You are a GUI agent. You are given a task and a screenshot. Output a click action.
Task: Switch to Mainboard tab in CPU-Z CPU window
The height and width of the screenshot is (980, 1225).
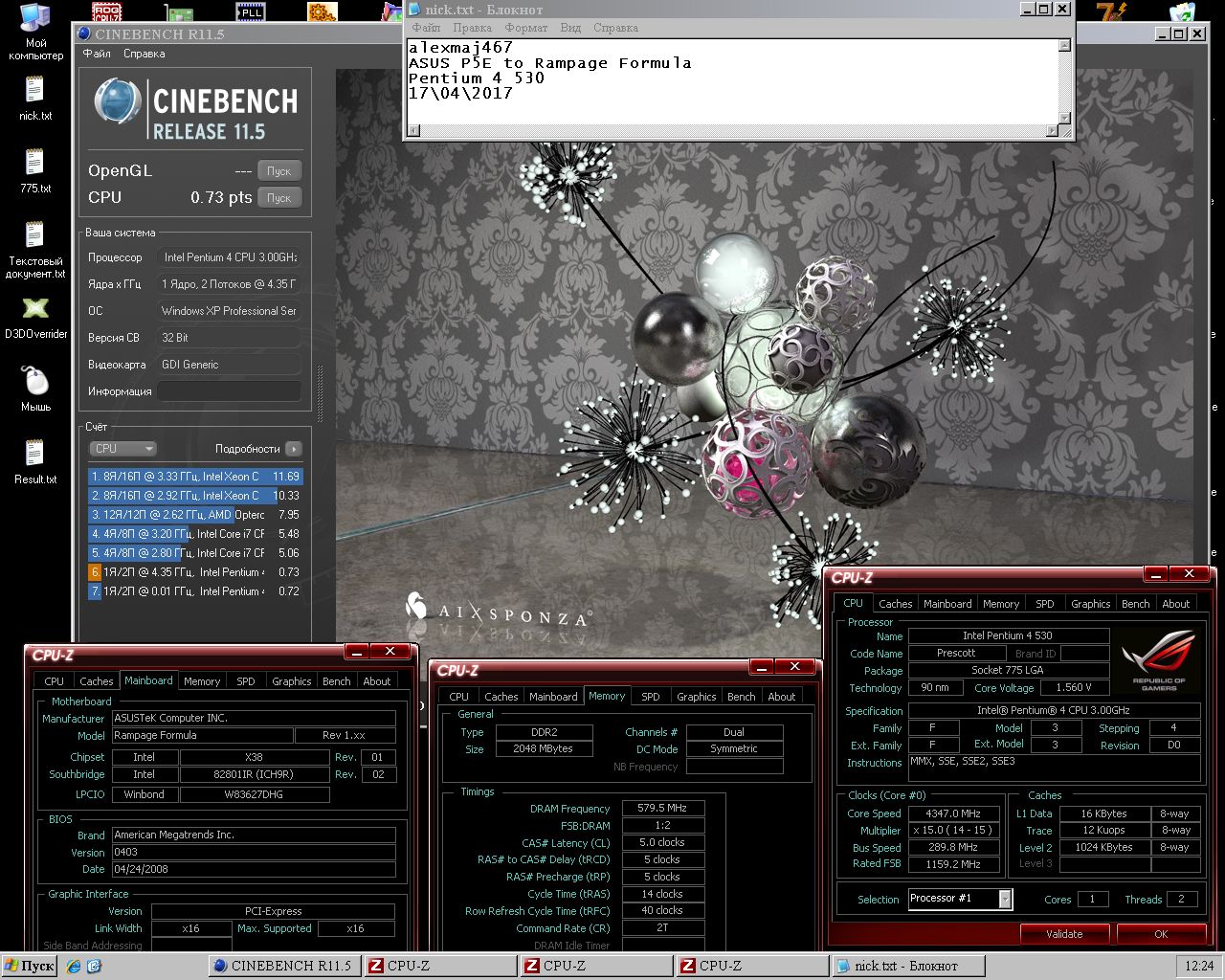[947, 604]
